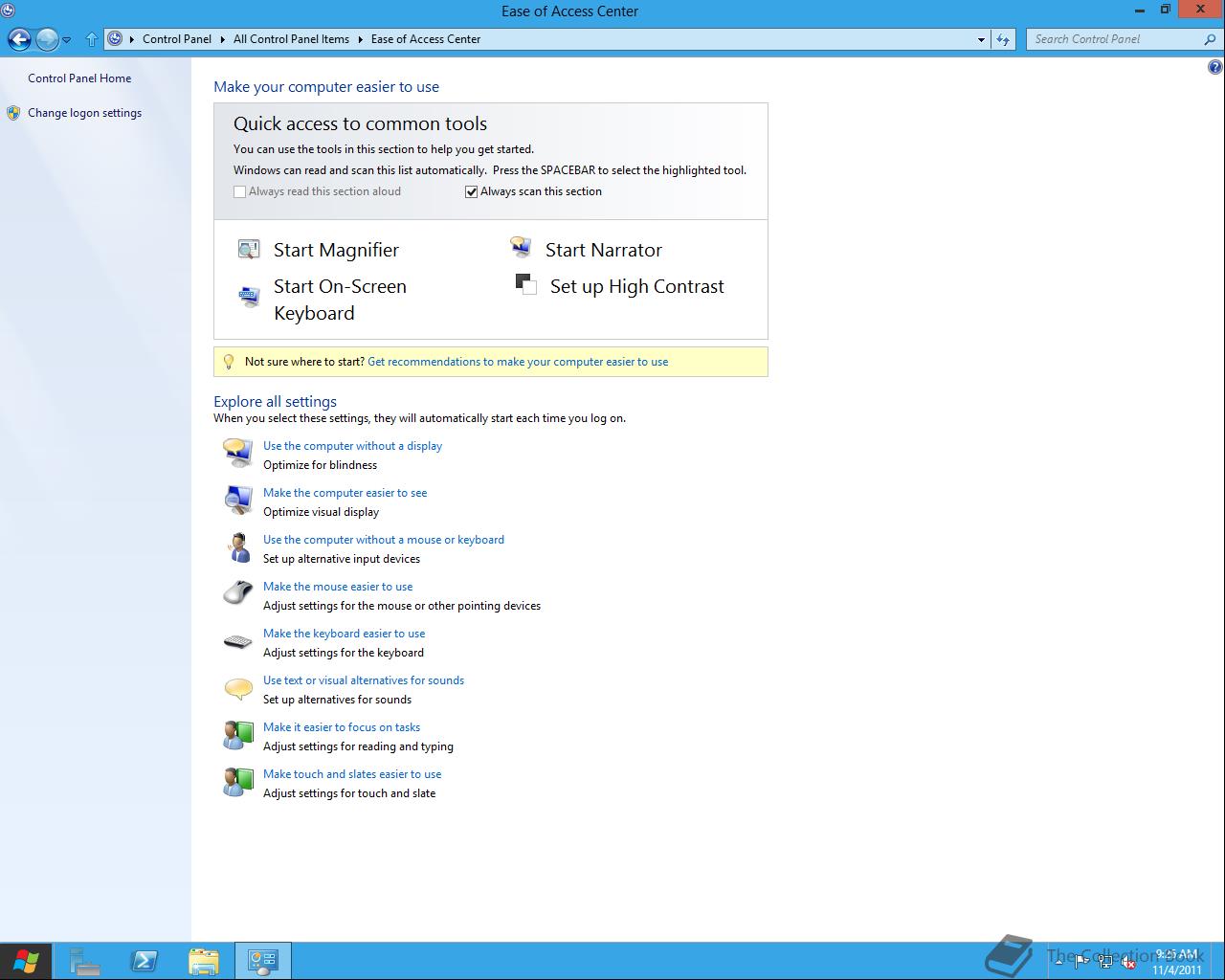Click the Up one level arrow
Screen dimensions: 1225x980
click(x=92, y=39)
